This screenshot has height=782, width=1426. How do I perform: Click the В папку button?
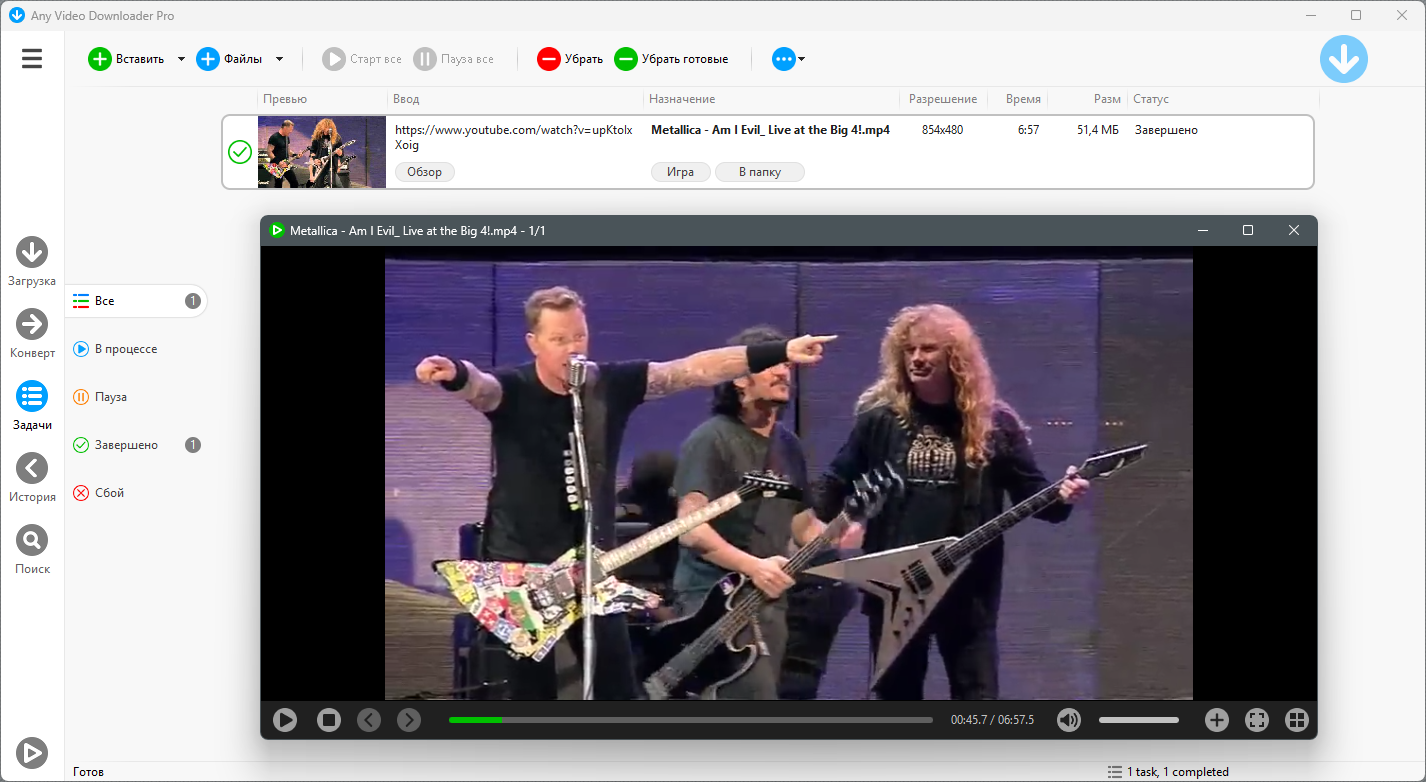click(760, 172)
